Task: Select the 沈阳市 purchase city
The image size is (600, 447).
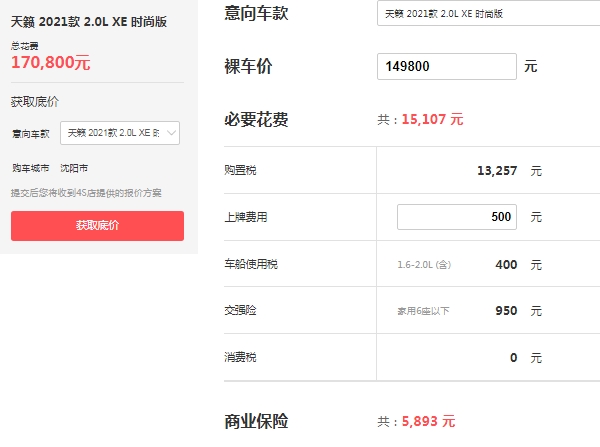Action: point(74,169)
